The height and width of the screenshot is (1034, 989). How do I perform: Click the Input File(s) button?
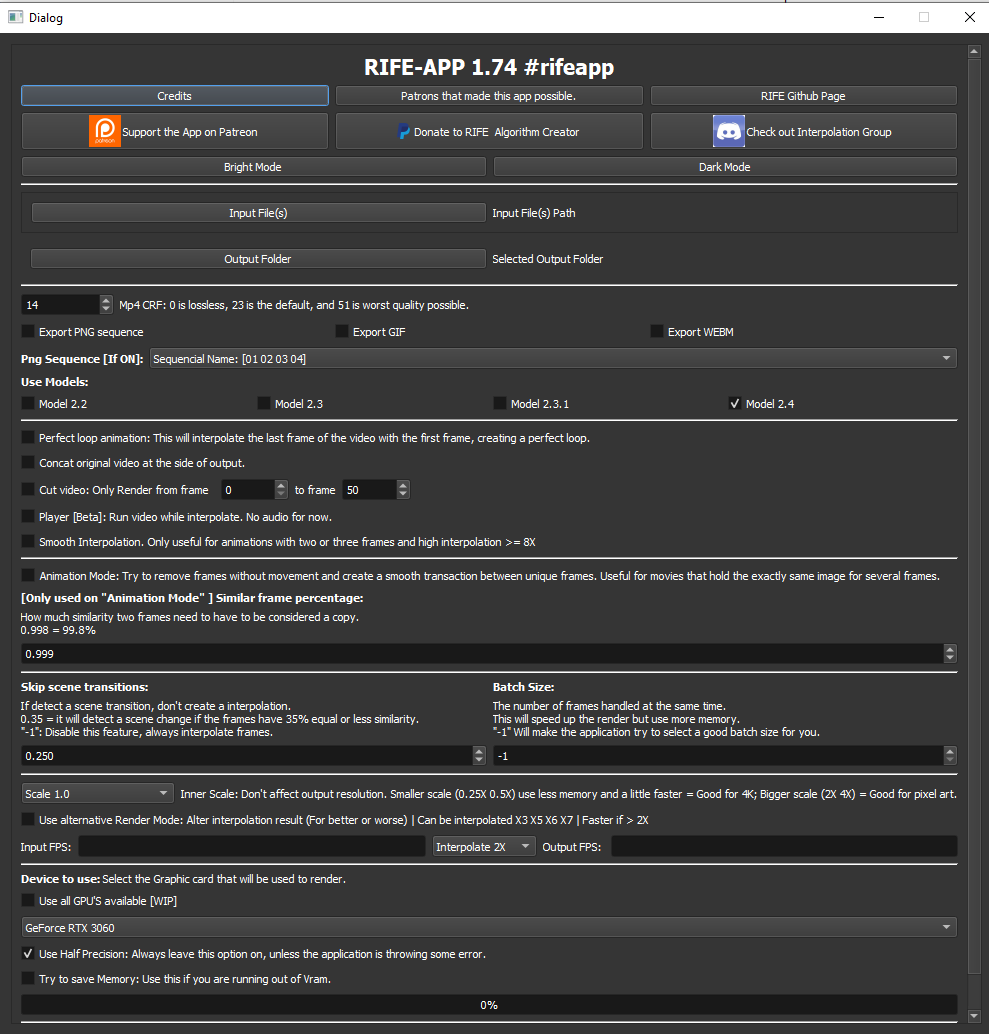(x=258, y=213)
